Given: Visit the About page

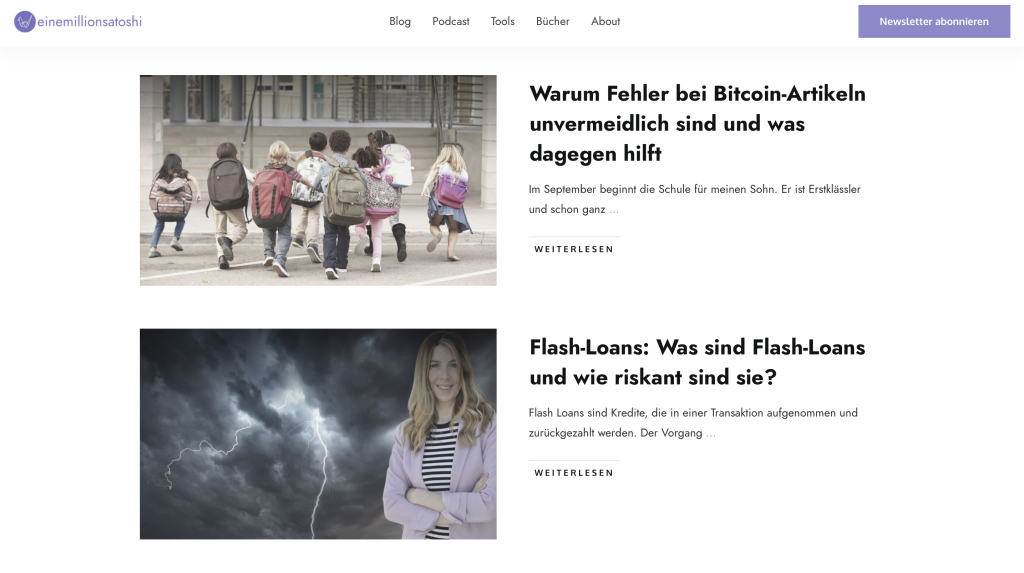Looking at the screenshot, I should tap(605, 22).
